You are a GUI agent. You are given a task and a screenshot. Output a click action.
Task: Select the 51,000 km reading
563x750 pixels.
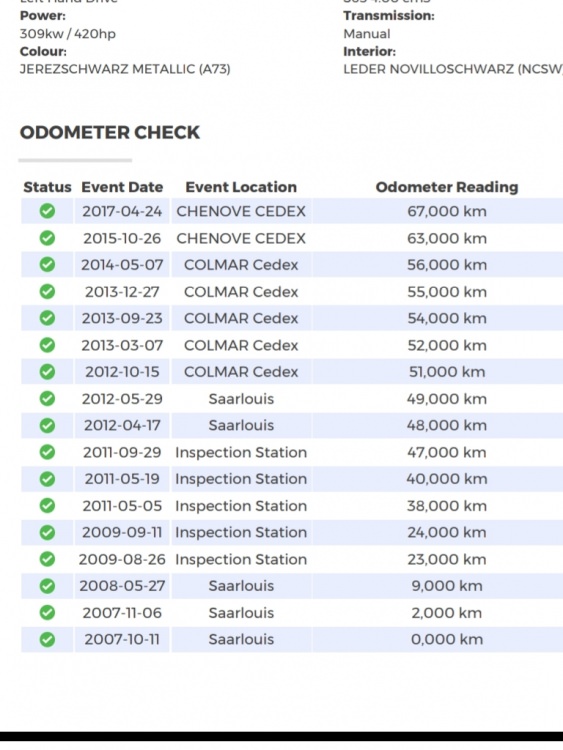pyautogui.click(x=447, y=372)
